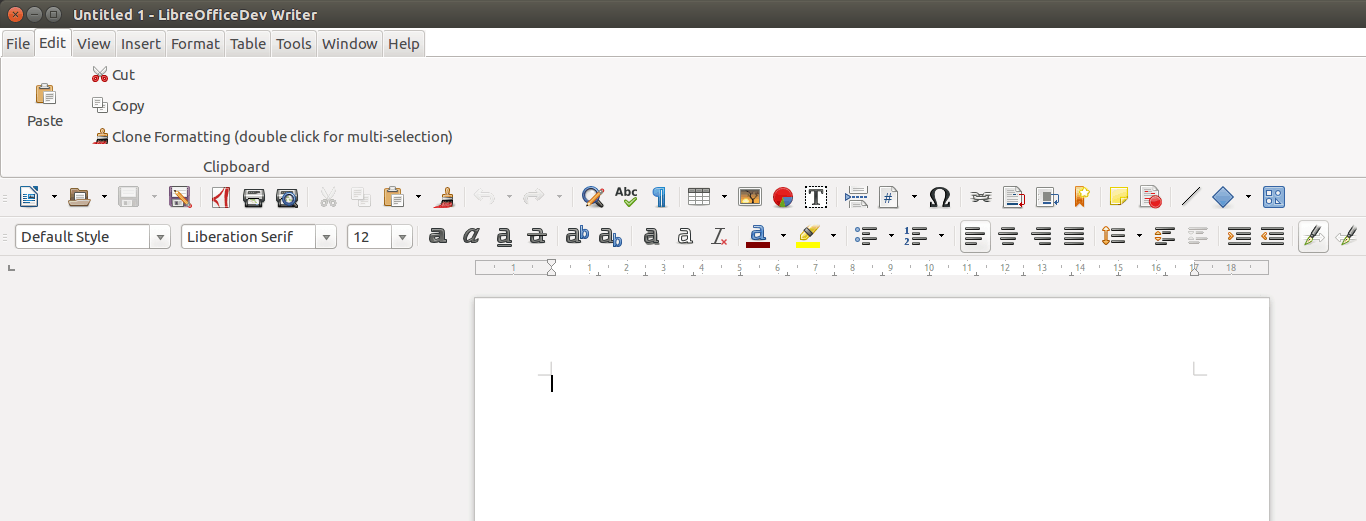Open the Insert menu
Image resolution: width=1366 pixels, height=521 pixels.
(141, 43)
